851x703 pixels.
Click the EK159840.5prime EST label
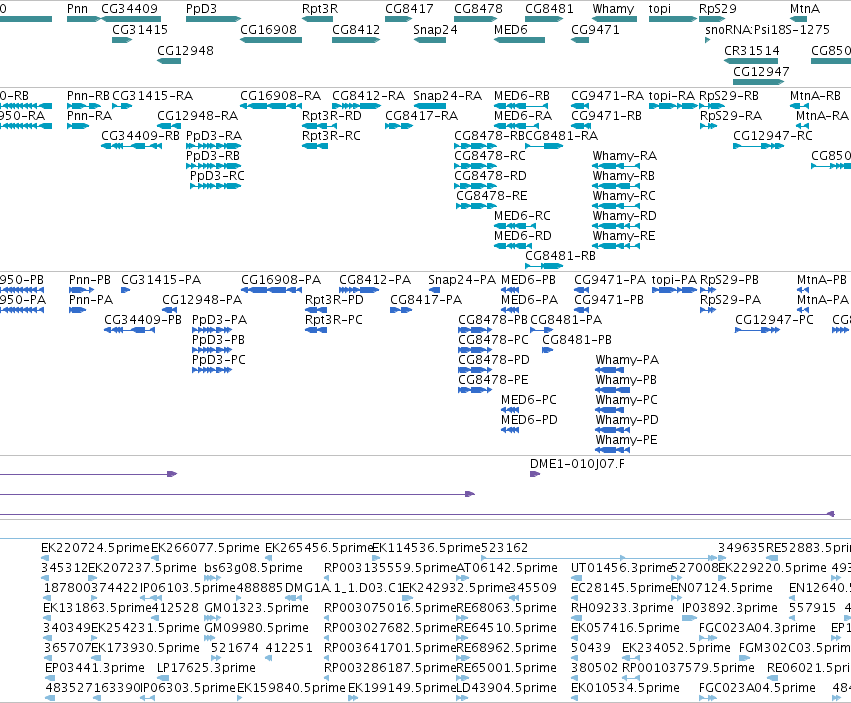pos(291,688)
